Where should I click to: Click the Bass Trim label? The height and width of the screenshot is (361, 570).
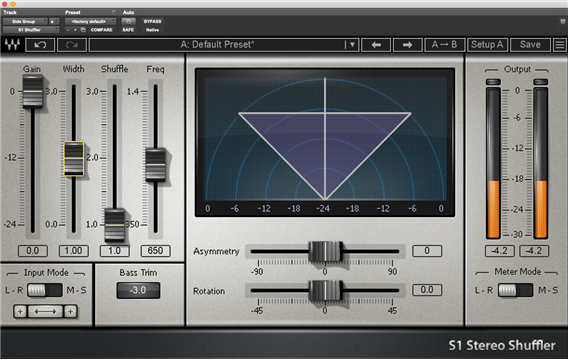(138, 273)
